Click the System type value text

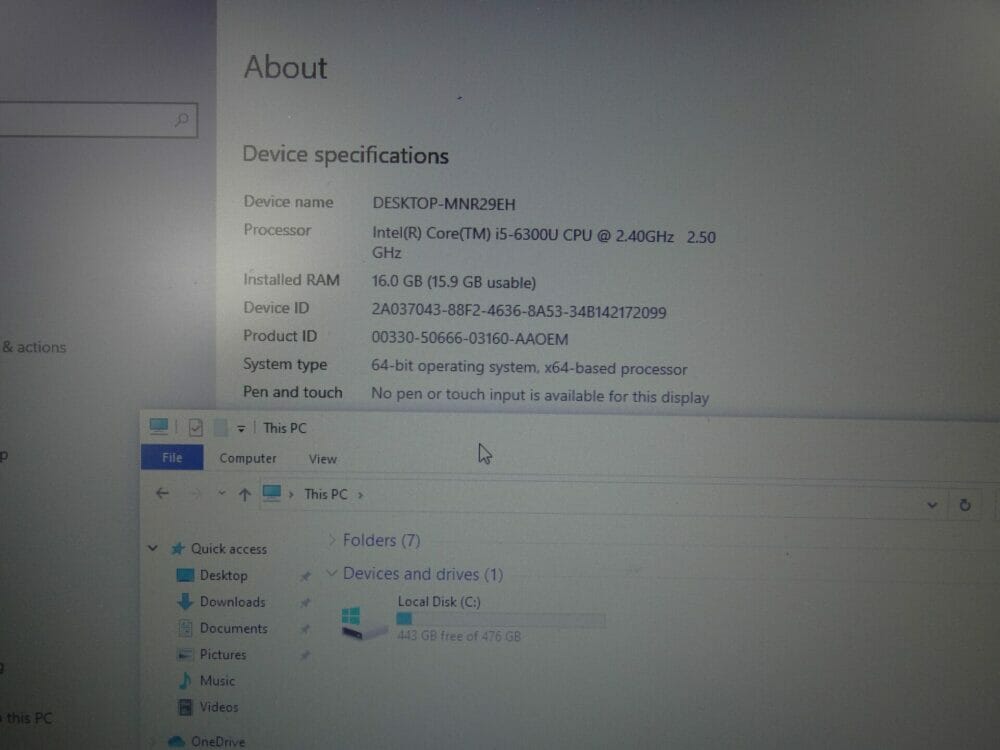[x=529, y=368]
